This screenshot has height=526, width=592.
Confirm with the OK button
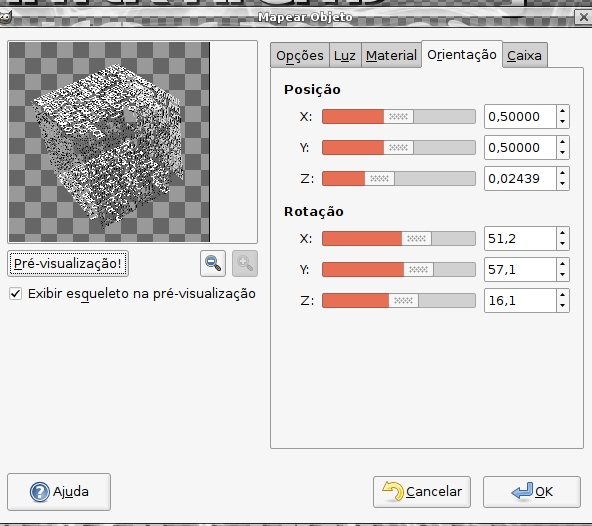click(532, 492)
